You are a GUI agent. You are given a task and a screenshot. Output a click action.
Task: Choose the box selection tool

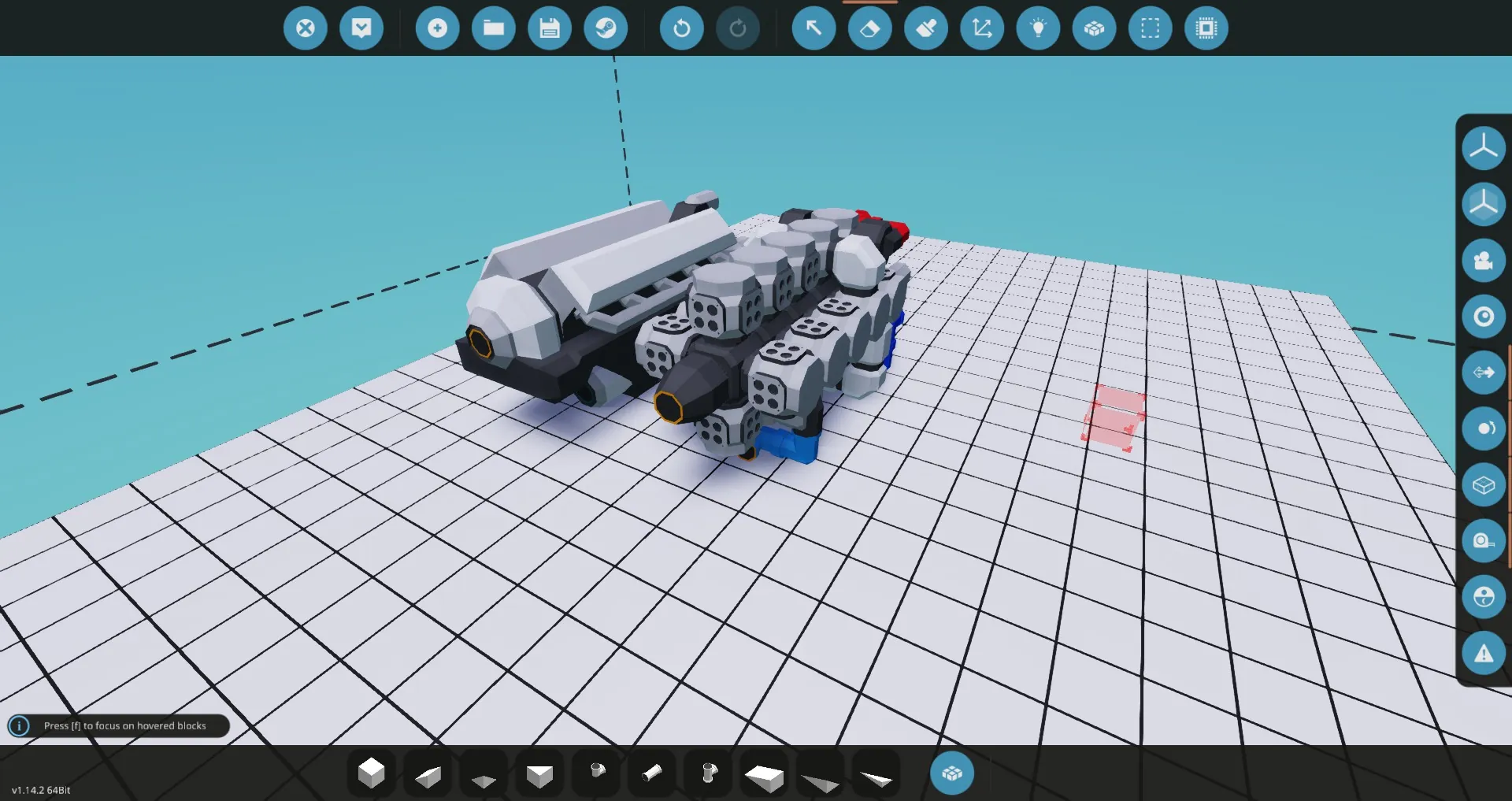coord(1150,28)
